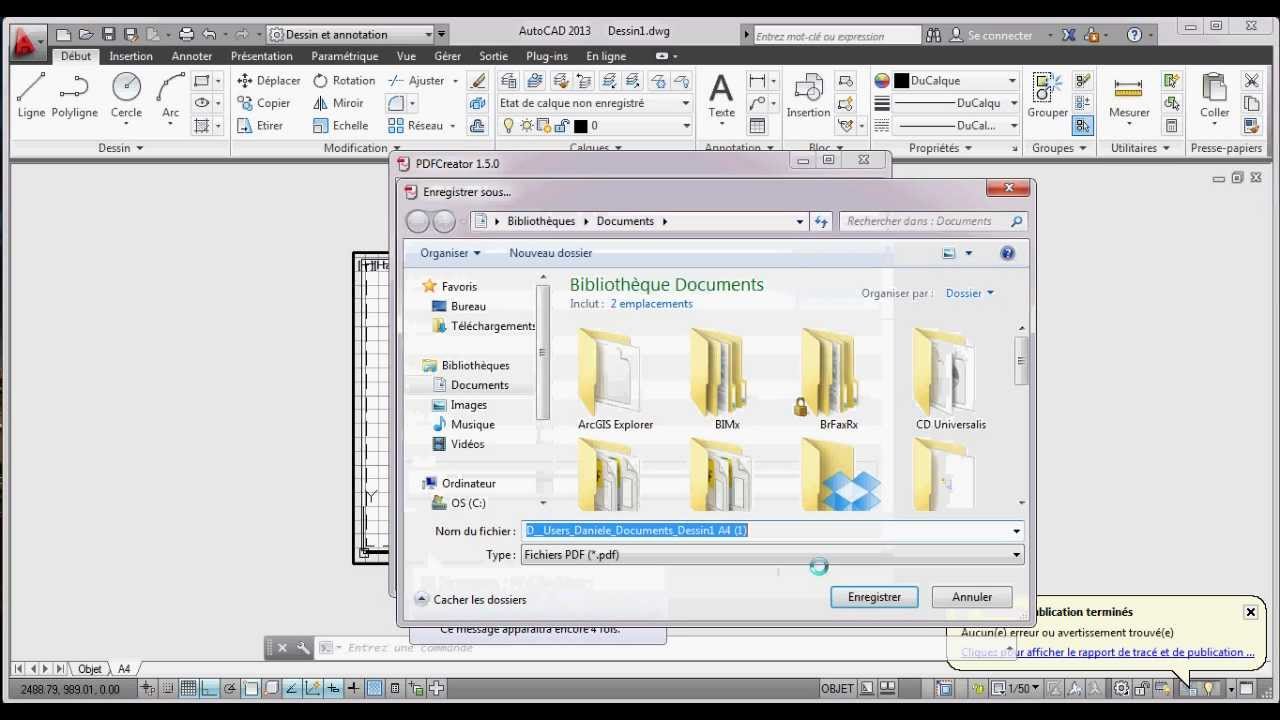Image resolution: width=1280 pixels, height=720 pixels.
Task: Open the AutoCAD application menu logo
Action: coord(26,42)
